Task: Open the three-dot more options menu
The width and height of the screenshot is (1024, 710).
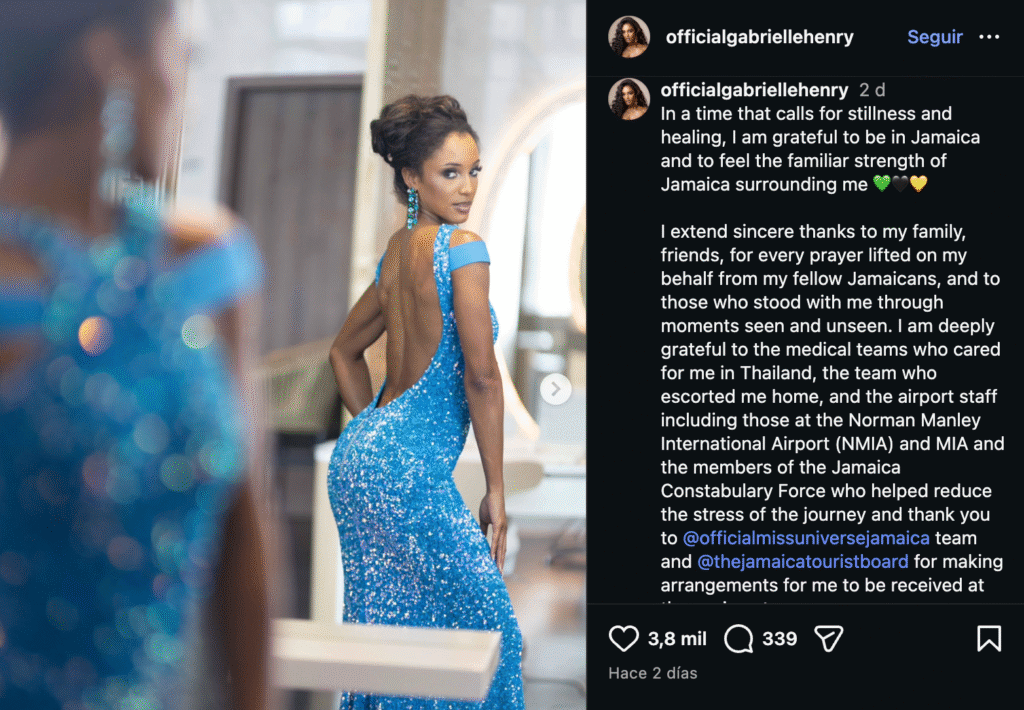Action: pyautogui.click(x=989, y=37)
